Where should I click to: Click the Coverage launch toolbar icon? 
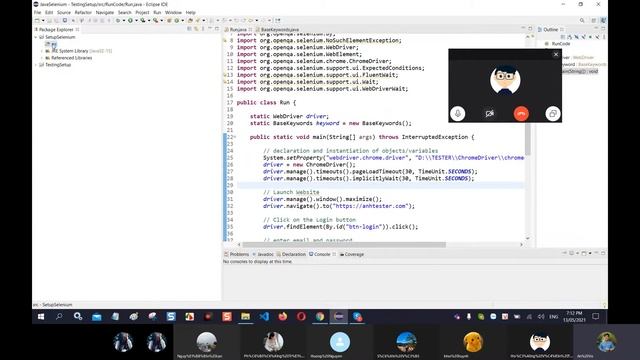(x=142, y=20)
